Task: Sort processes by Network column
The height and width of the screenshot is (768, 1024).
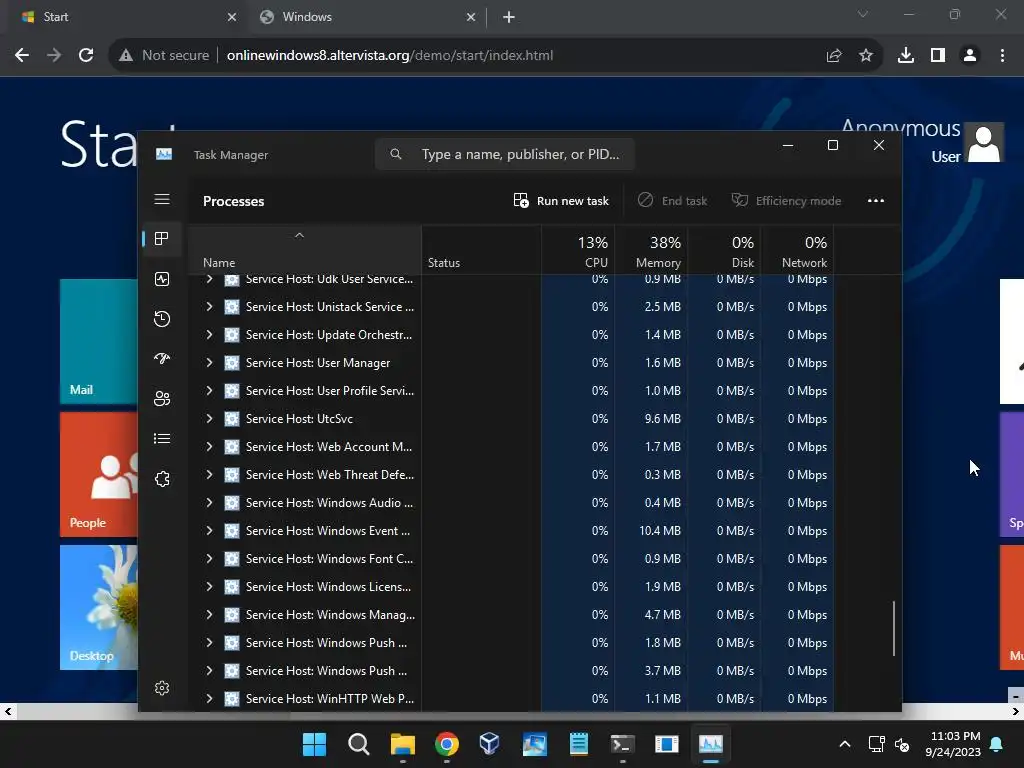Action: pos(797,250)
